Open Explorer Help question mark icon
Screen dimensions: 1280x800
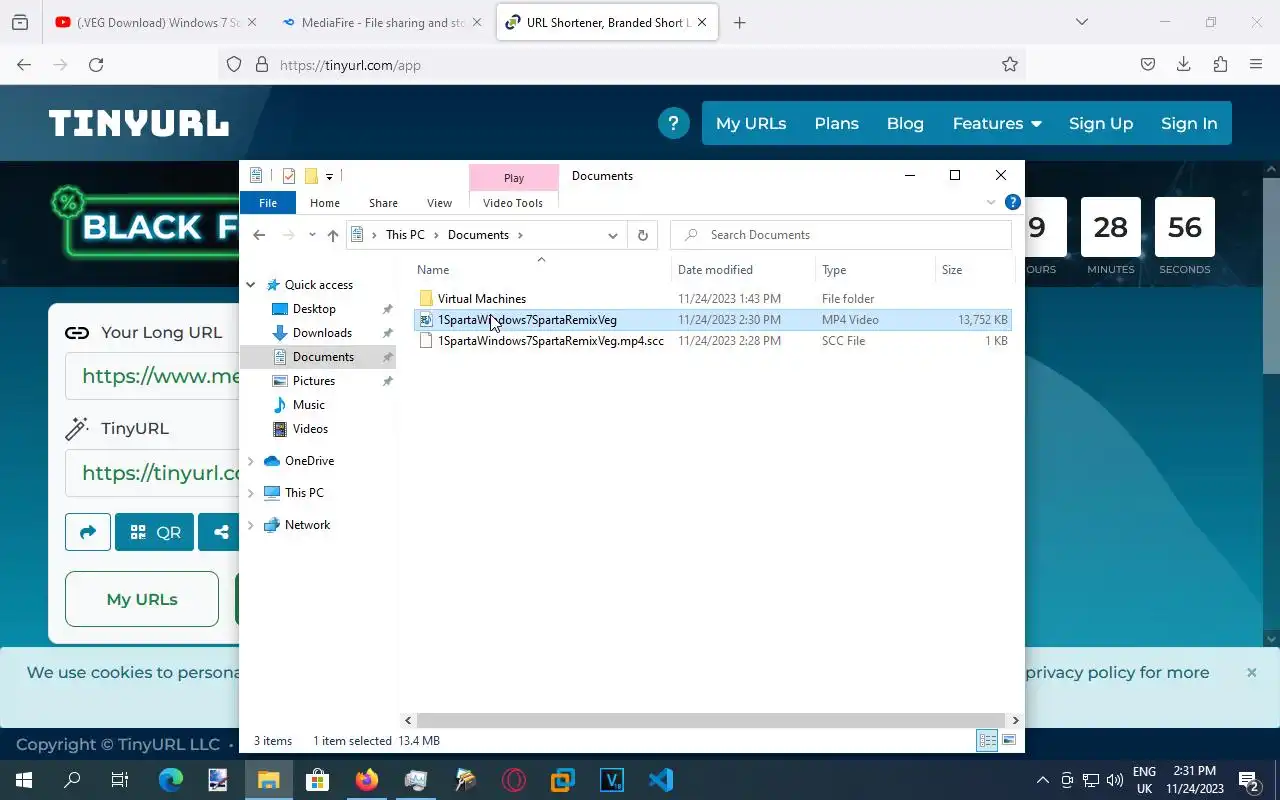pos(1013,202)
